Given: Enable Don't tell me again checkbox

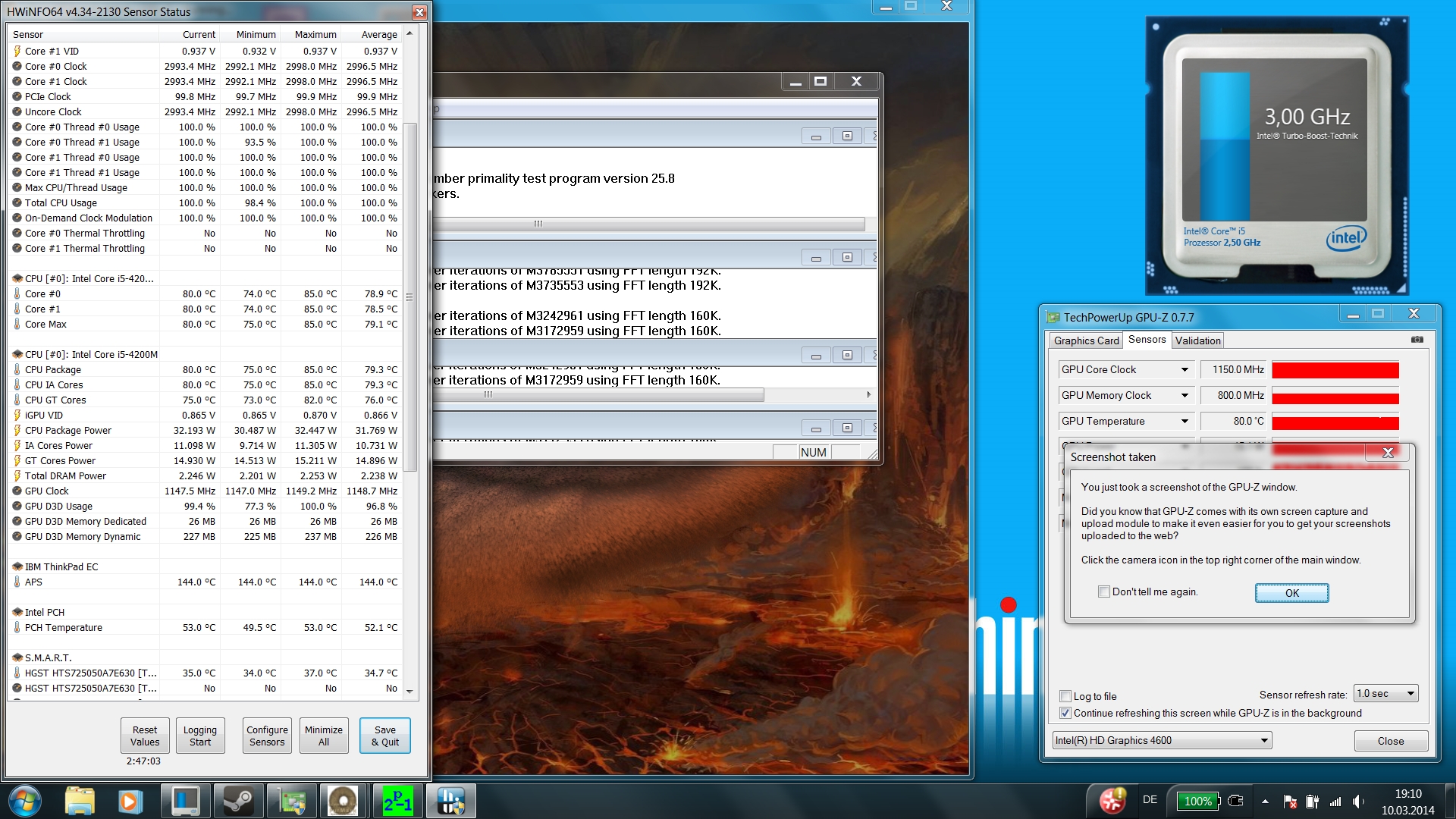Looking at the screenshot, I should click(1104, 591).
